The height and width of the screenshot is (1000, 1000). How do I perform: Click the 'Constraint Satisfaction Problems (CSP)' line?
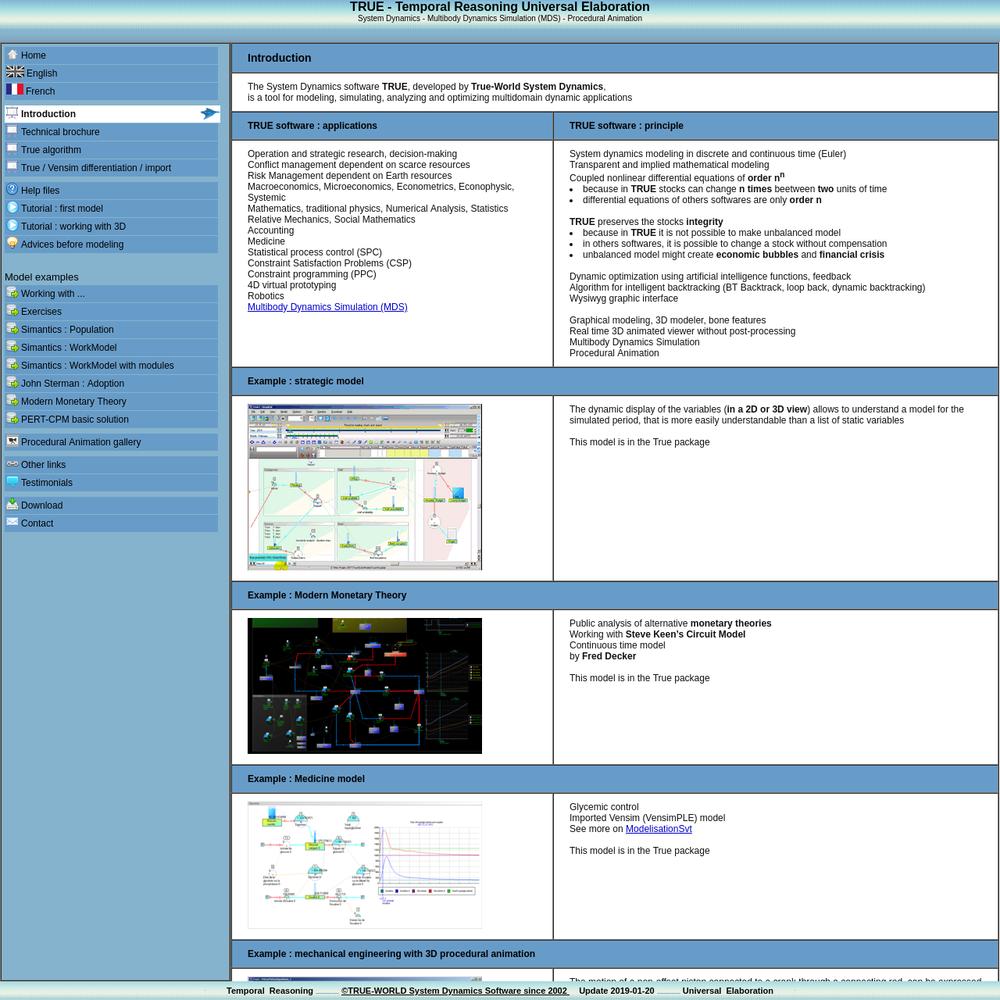click(x=329, y=263)
